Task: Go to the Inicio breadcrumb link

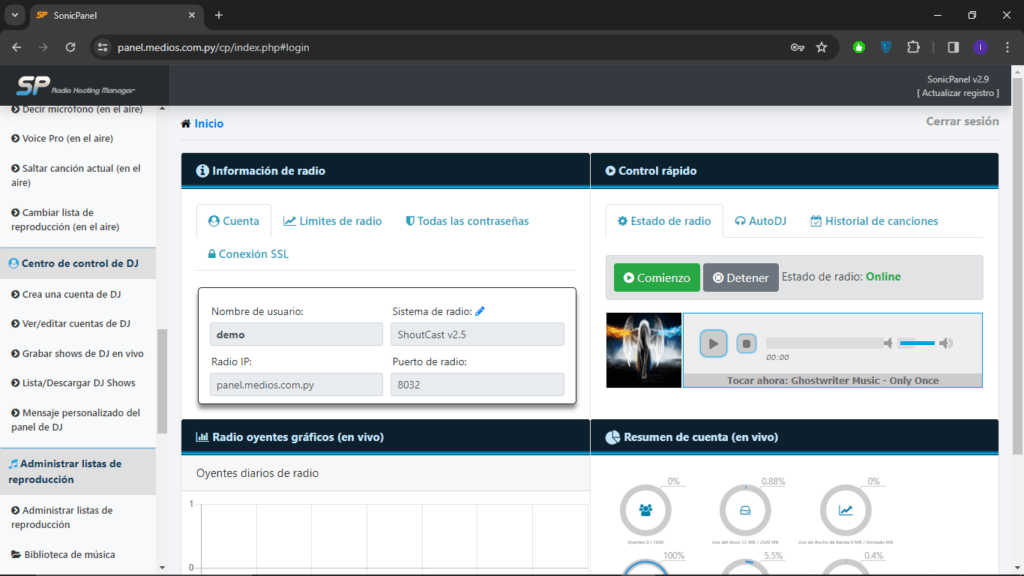Action: click(x=209, y=123)
